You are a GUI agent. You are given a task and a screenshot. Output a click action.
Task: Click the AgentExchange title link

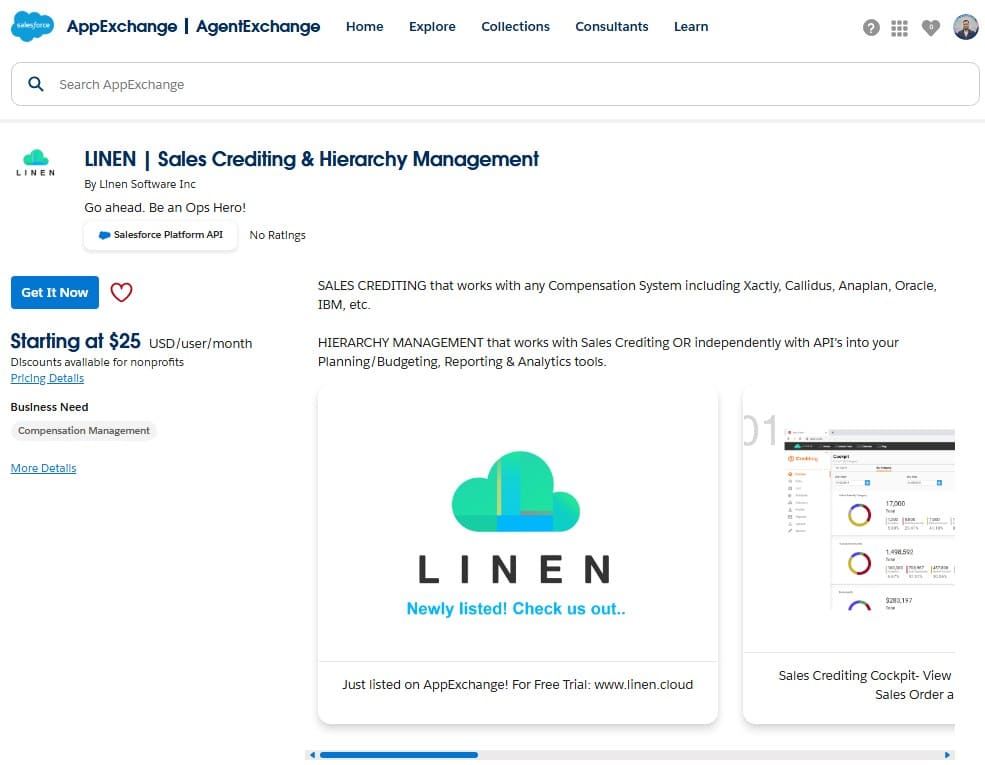(x=258, y=26)
